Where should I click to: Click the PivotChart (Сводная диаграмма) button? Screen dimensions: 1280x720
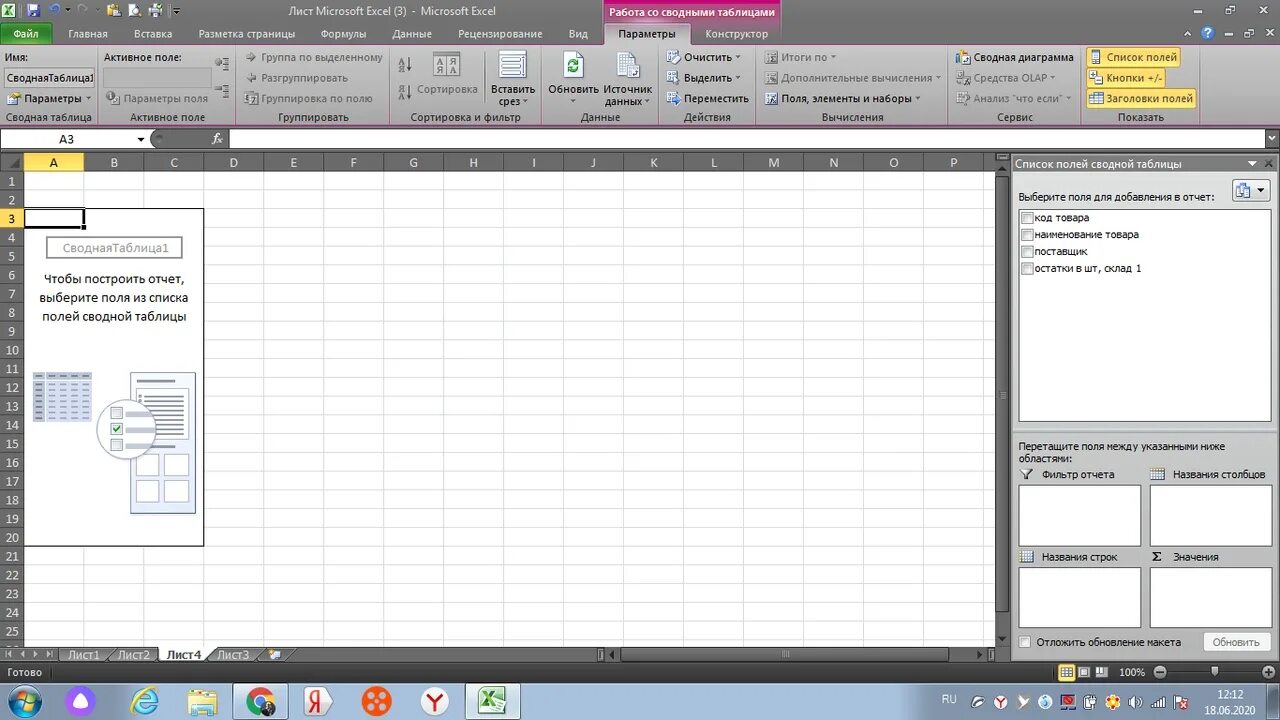1014,57
